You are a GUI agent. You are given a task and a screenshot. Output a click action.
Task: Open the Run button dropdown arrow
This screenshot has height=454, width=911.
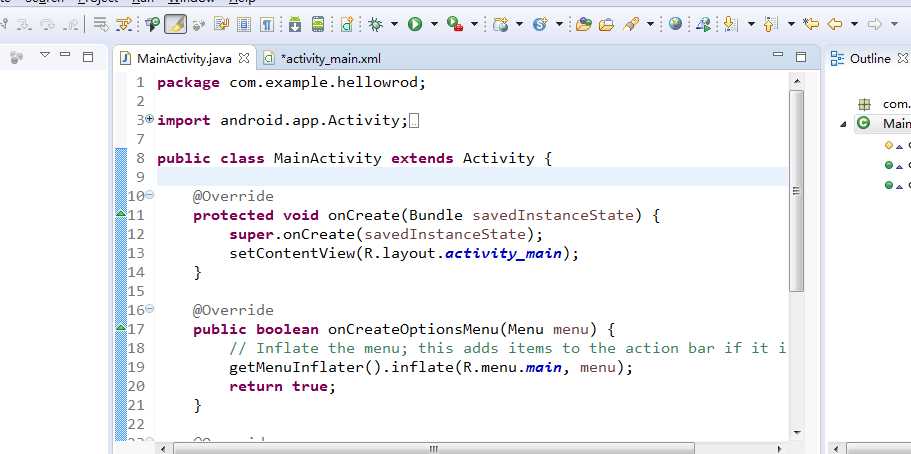tap(434, 24)
